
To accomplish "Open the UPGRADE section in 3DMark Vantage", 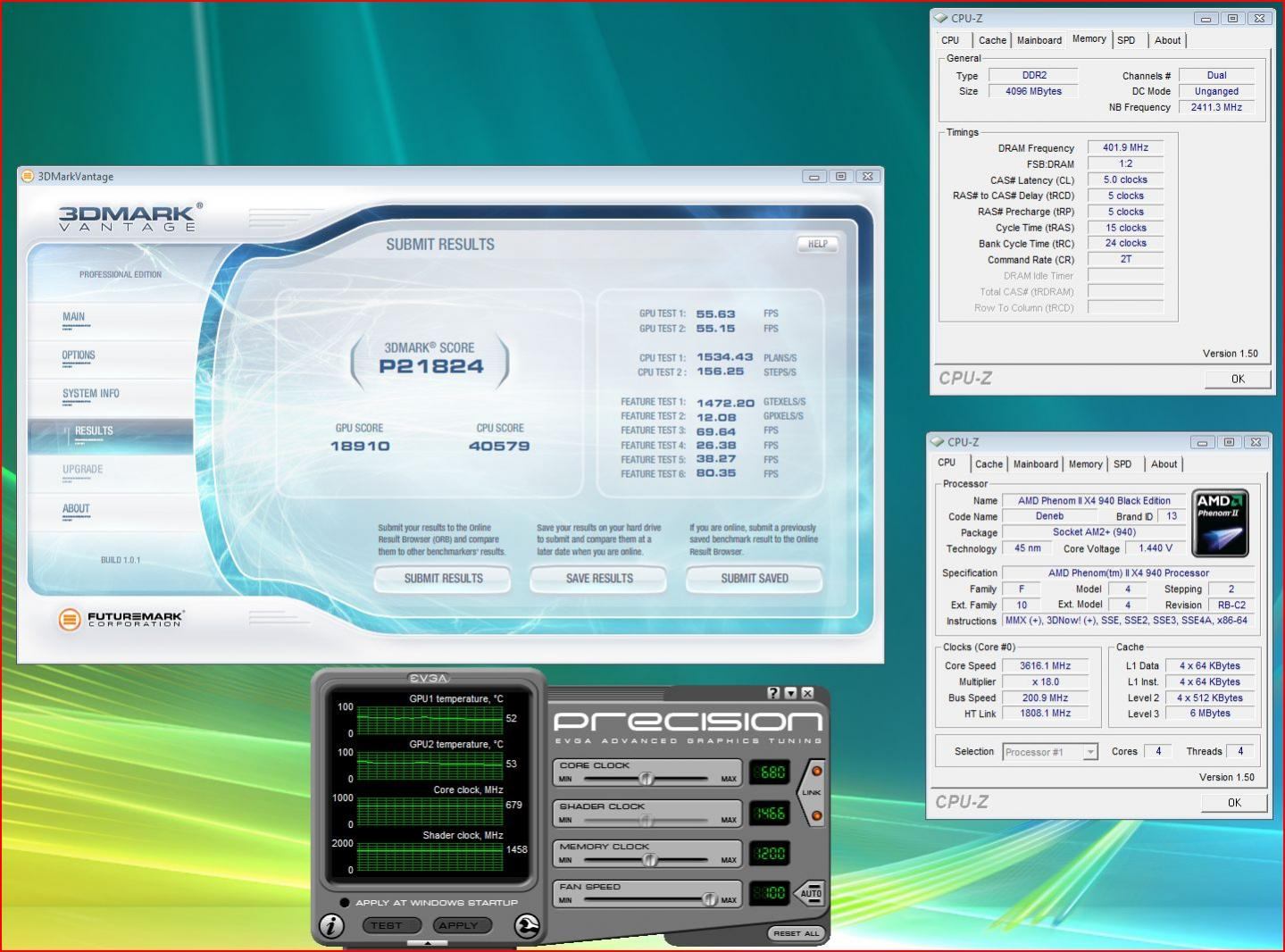I will tap(83, 470).
